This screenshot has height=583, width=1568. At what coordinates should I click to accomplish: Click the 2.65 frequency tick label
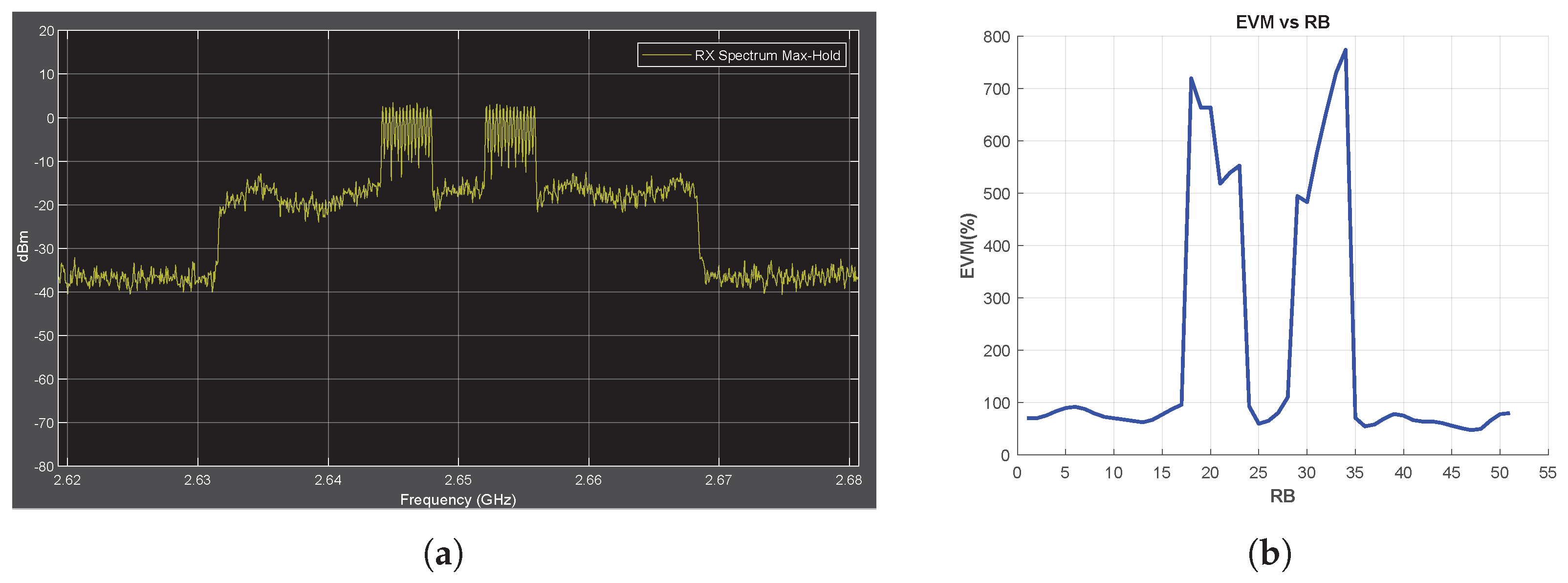pos(457,480)
